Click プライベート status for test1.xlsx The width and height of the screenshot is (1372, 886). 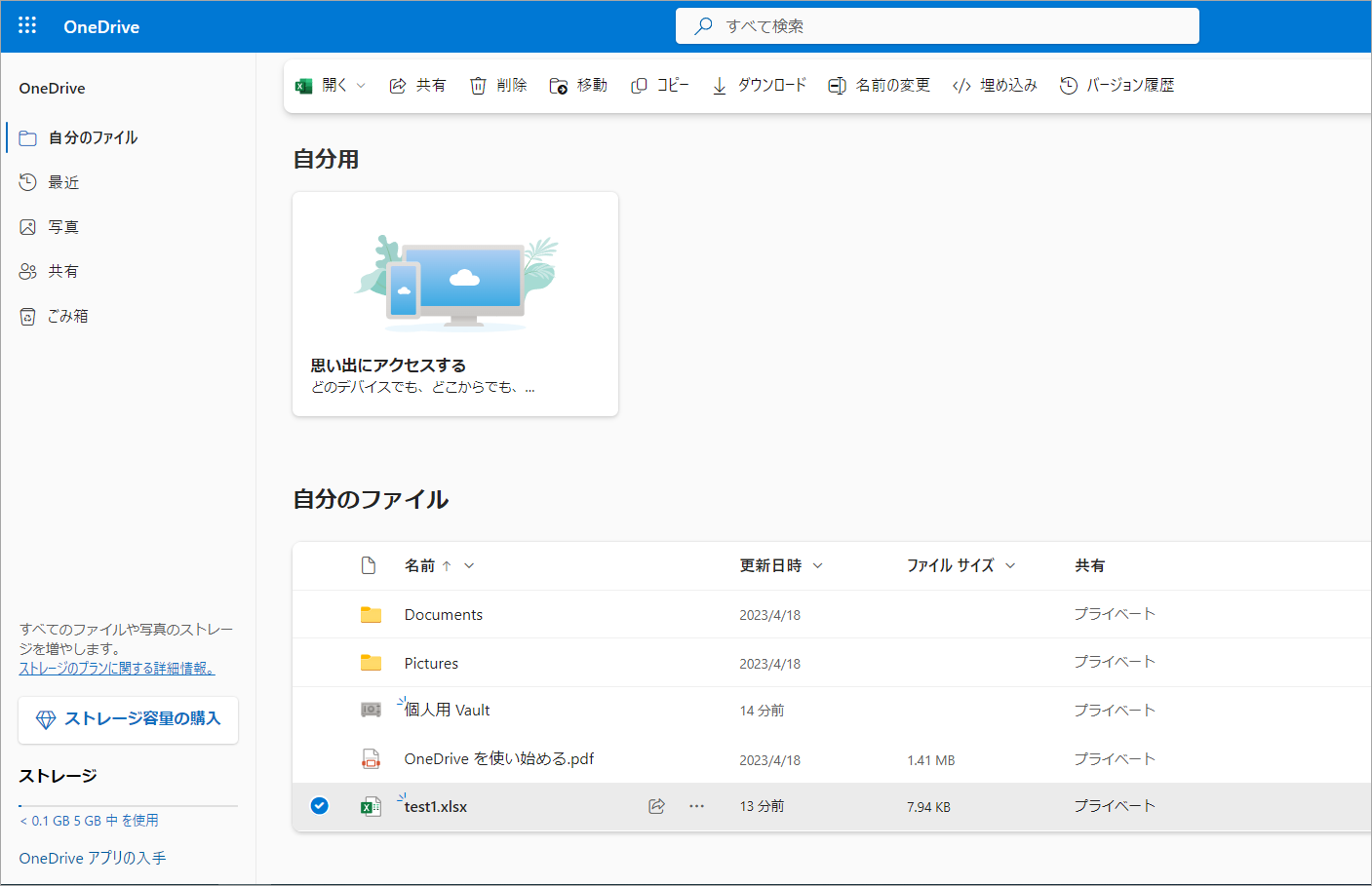[1115, 806]
